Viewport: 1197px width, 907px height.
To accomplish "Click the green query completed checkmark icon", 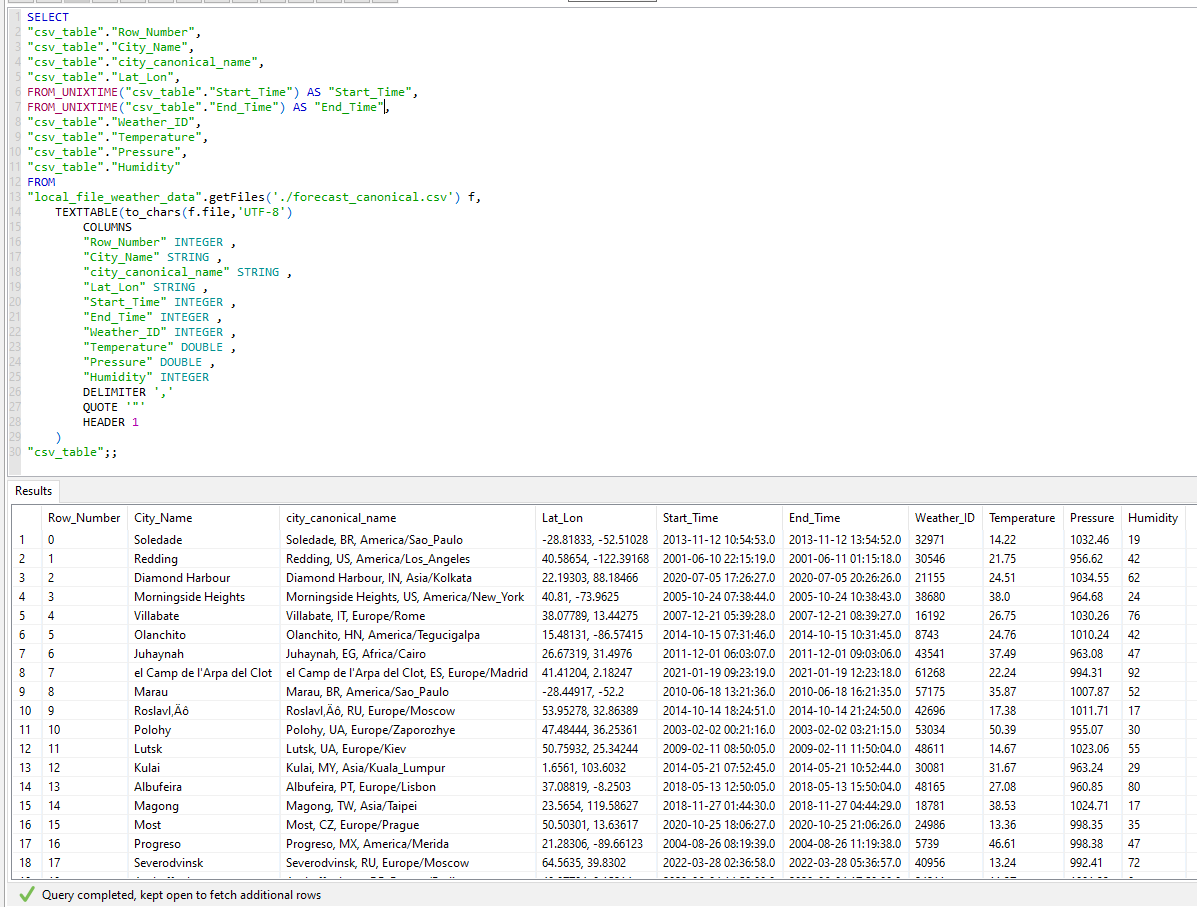I will 25,895.
